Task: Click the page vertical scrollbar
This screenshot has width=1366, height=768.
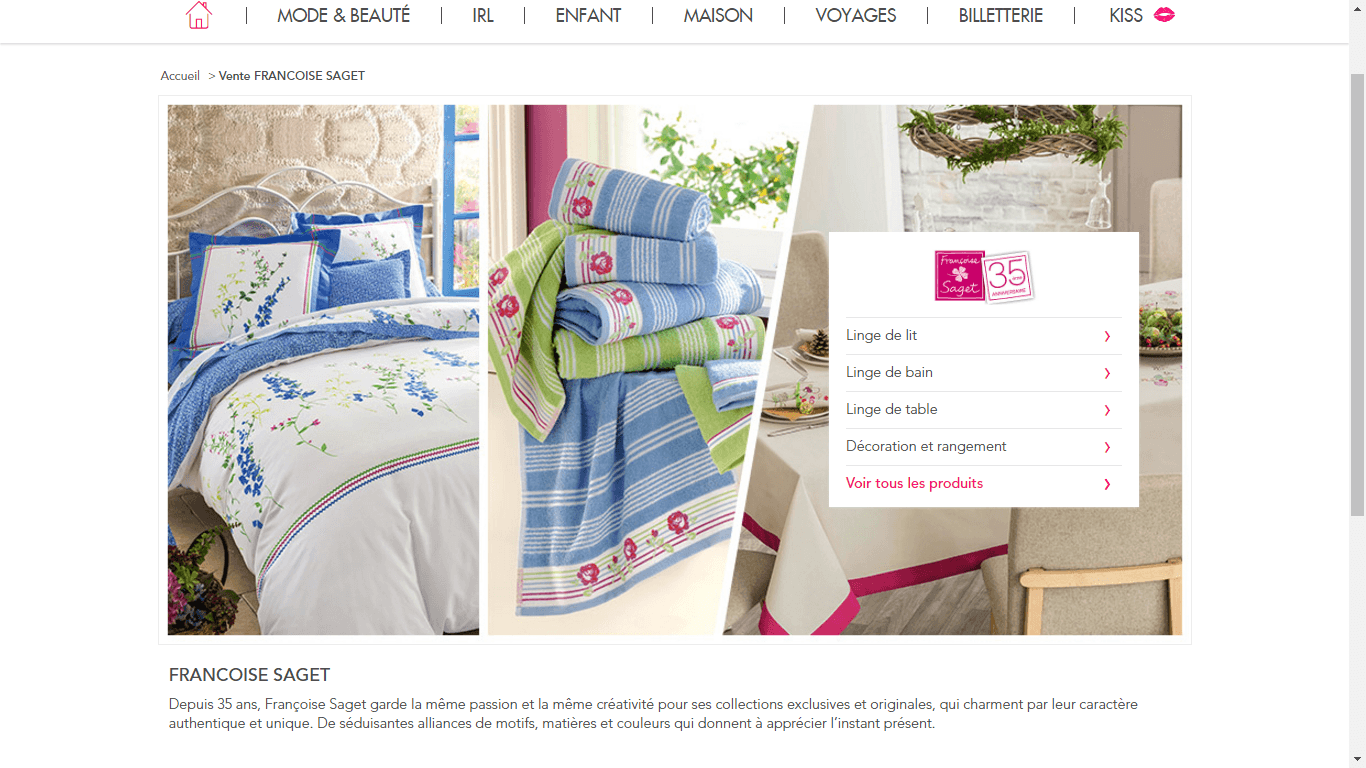Action: (x=1357, y=384)
